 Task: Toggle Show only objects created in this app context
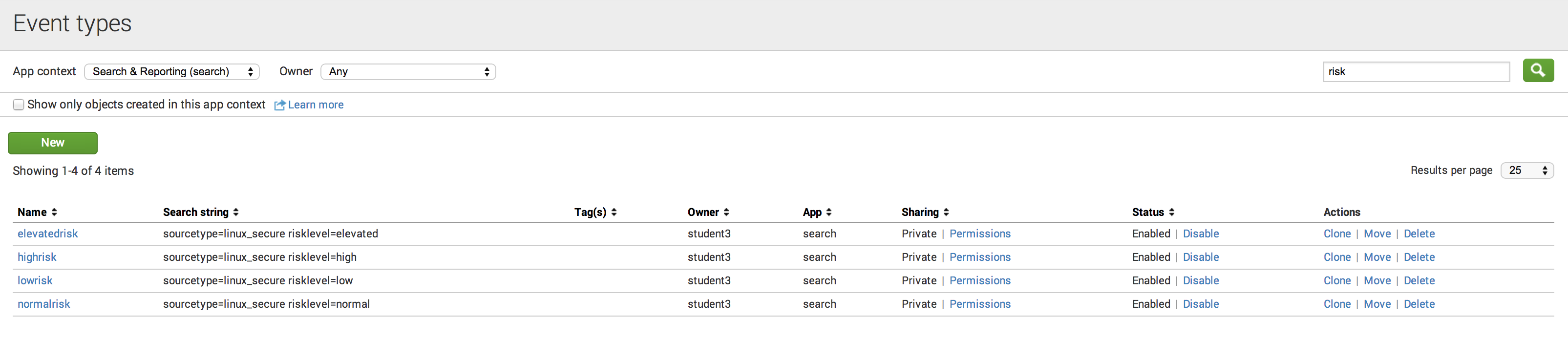click(x=19, y=105)
